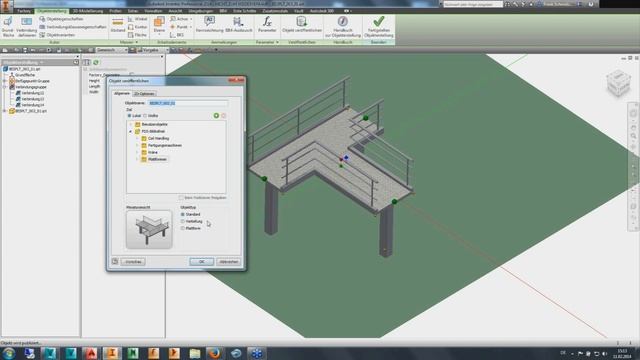The image size is (640, 360).
Task: Click the BKS tool in ribbon
Action: click(x=177, y=35)
